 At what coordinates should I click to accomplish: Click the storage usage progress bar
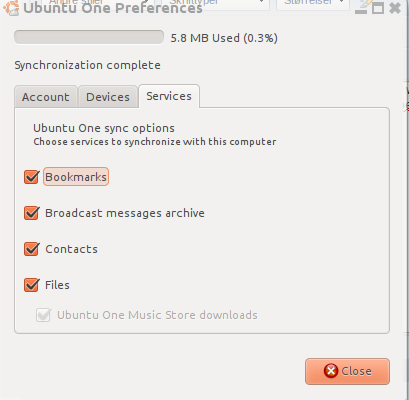click(89, 37)
